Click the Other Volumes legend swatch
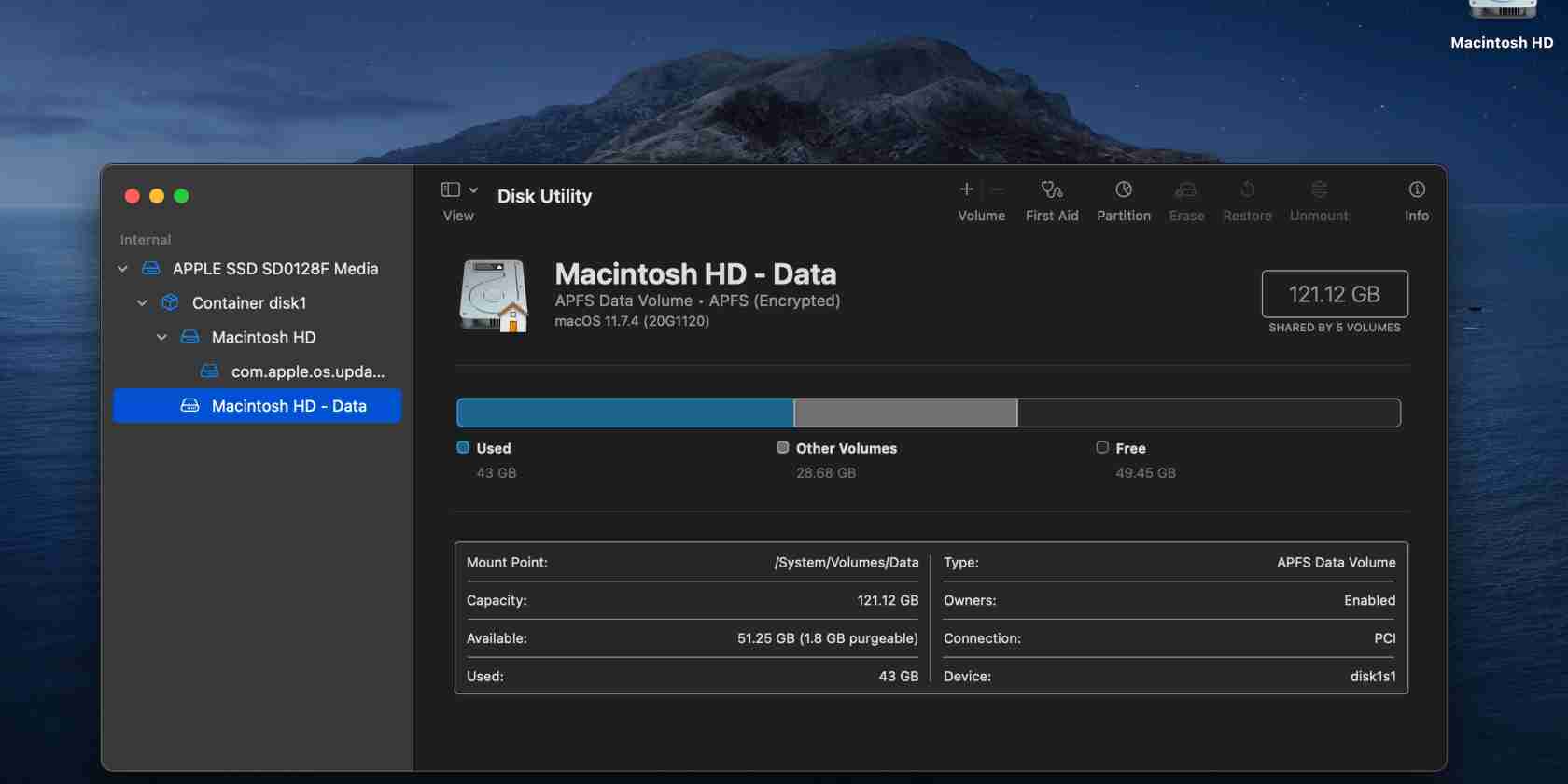Viewport: 1568px width, 784px height. click(782, 447)
